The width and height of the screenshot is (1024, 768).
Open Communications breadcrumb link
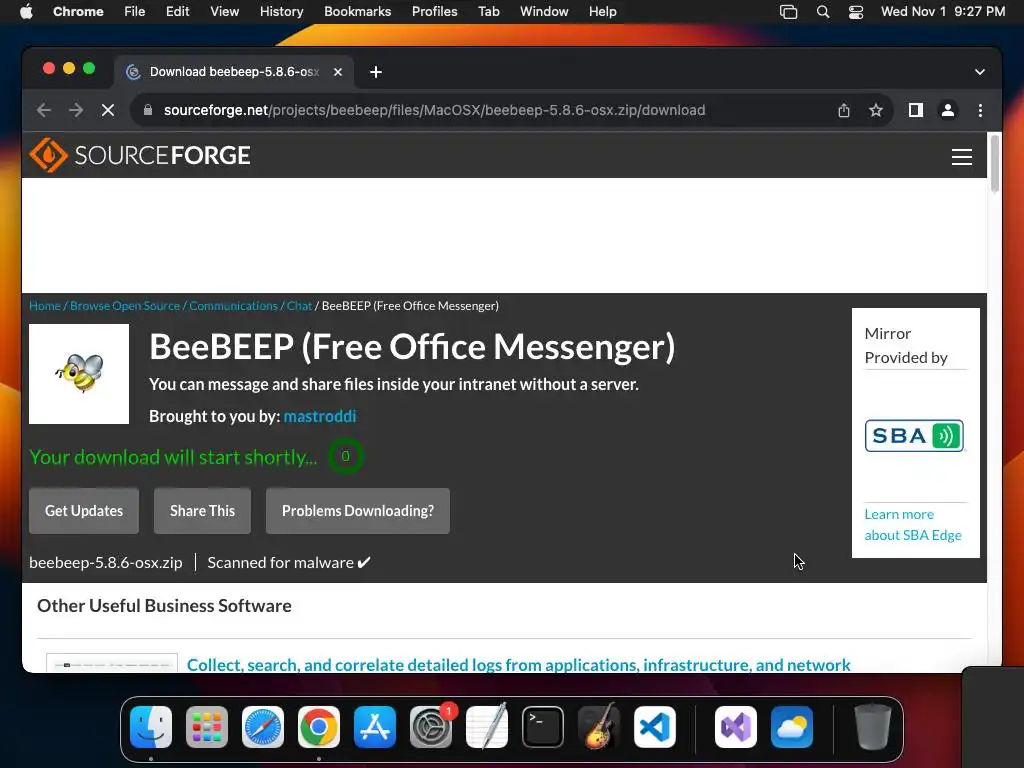coord(233,306)
